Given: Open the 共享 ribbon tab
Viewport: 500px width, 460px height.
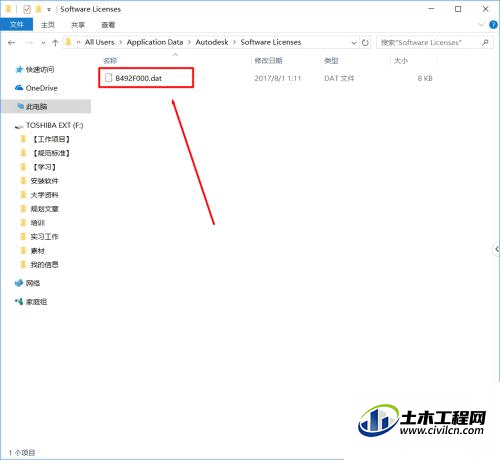Looking at the screenshot, I should click(x=78, y=25).
